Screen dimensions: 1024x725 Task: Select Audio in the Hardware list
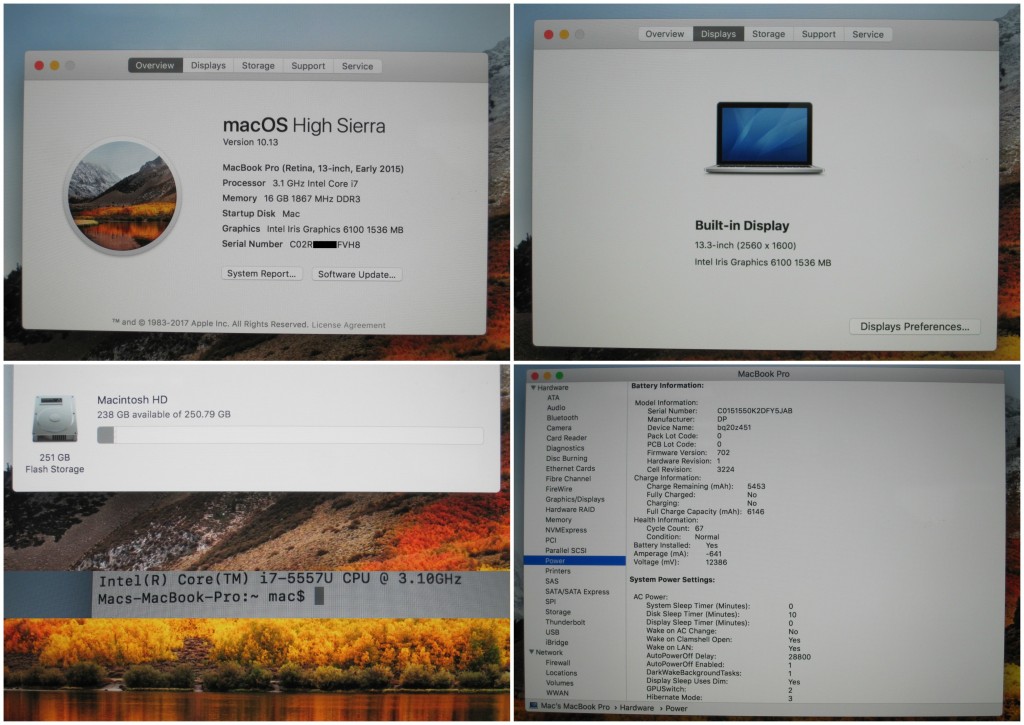[556, 408]
